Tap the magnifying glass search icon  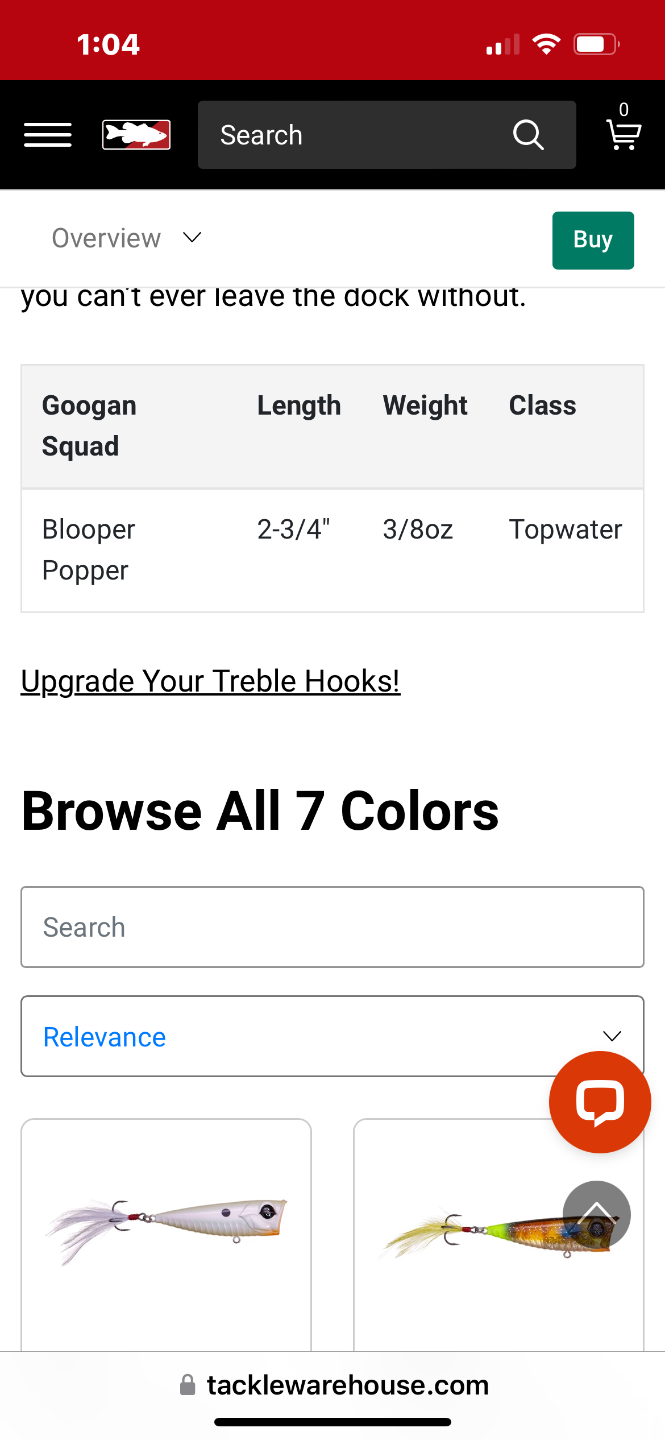pos(528,135)
